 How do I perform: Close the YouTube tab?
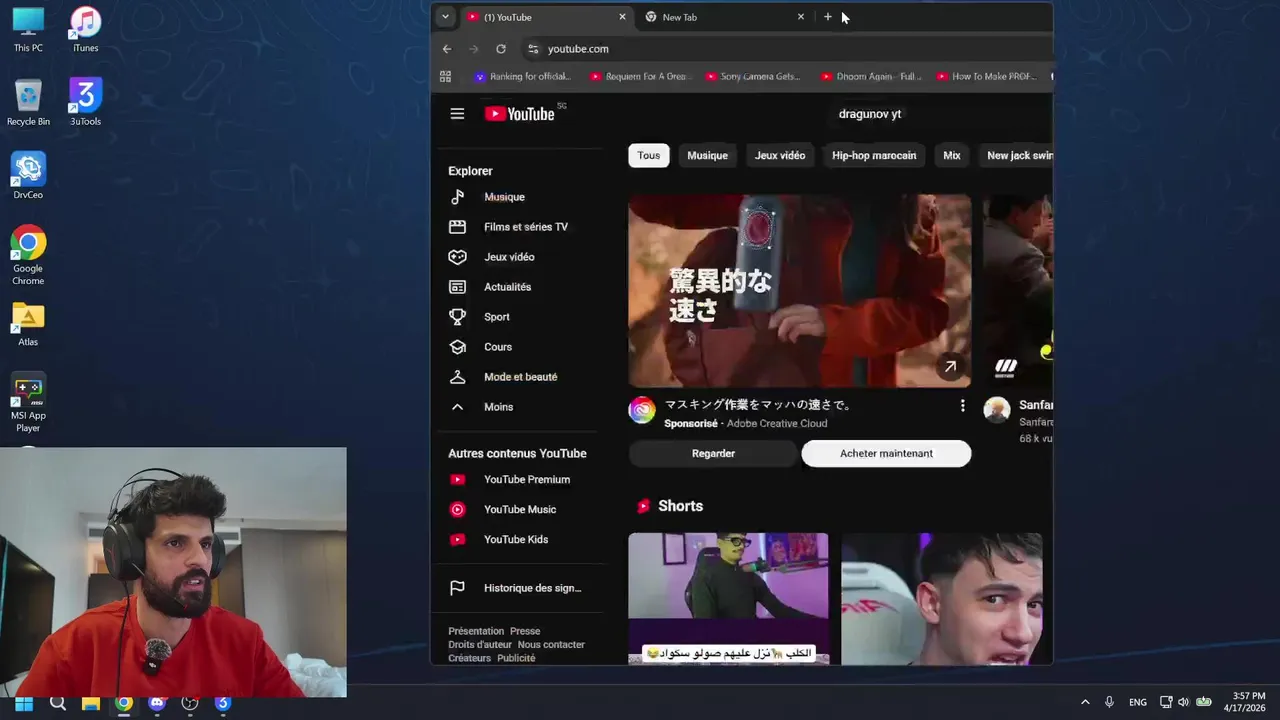[x=622, y=17]
